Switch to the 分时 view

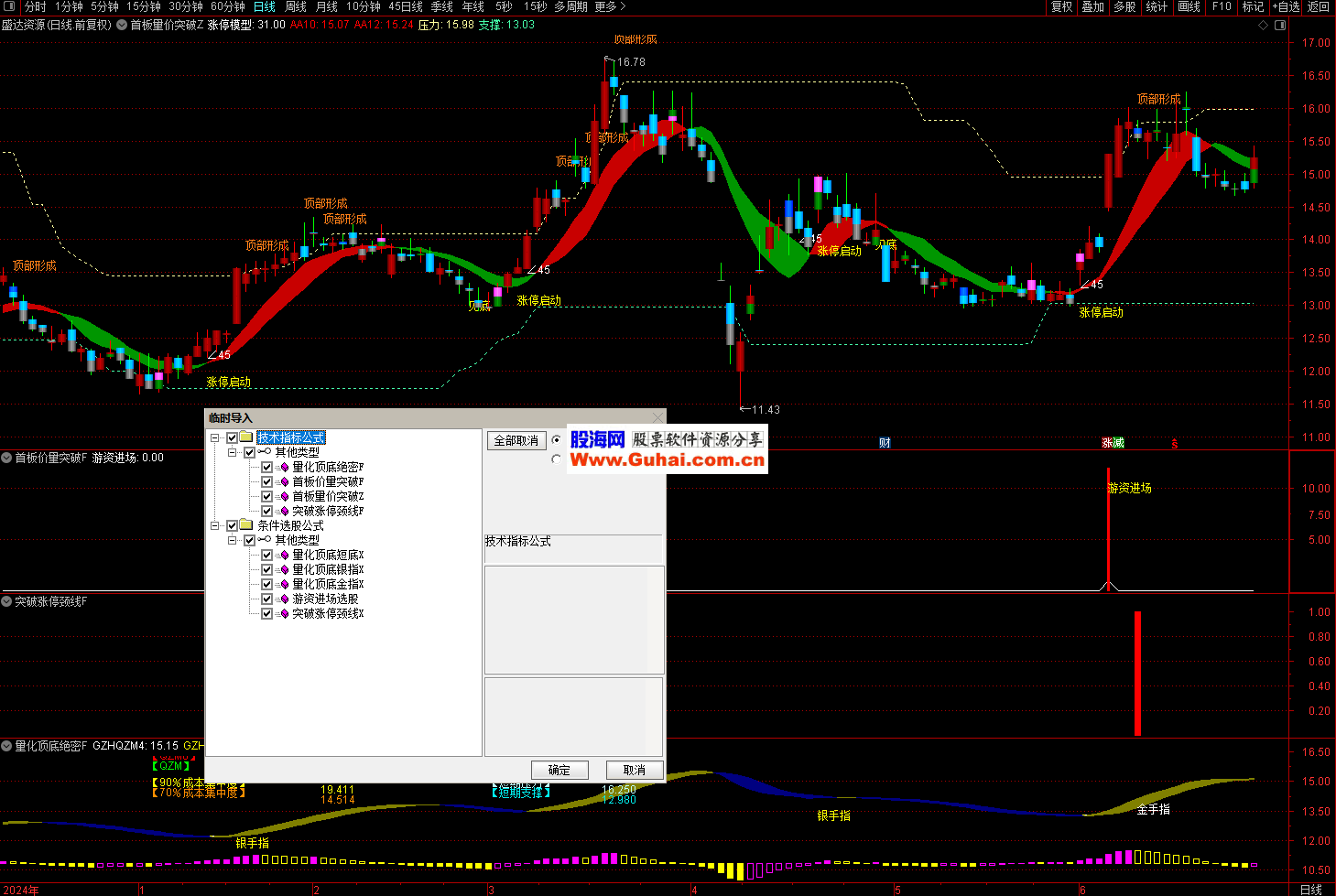[x=35, y=6]
